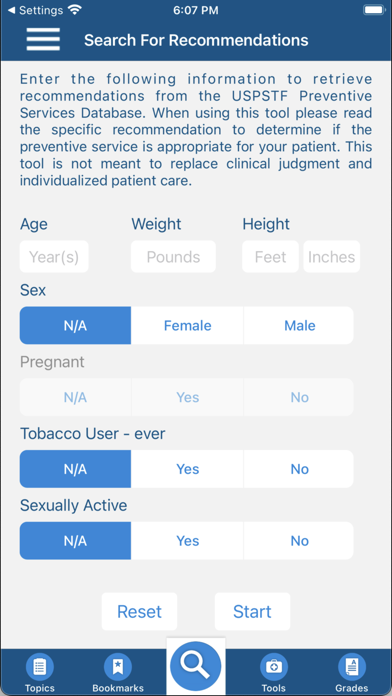Open the Bookmarks icon
The width and height of the screenshot is (392, 696).
pos(118,666)
